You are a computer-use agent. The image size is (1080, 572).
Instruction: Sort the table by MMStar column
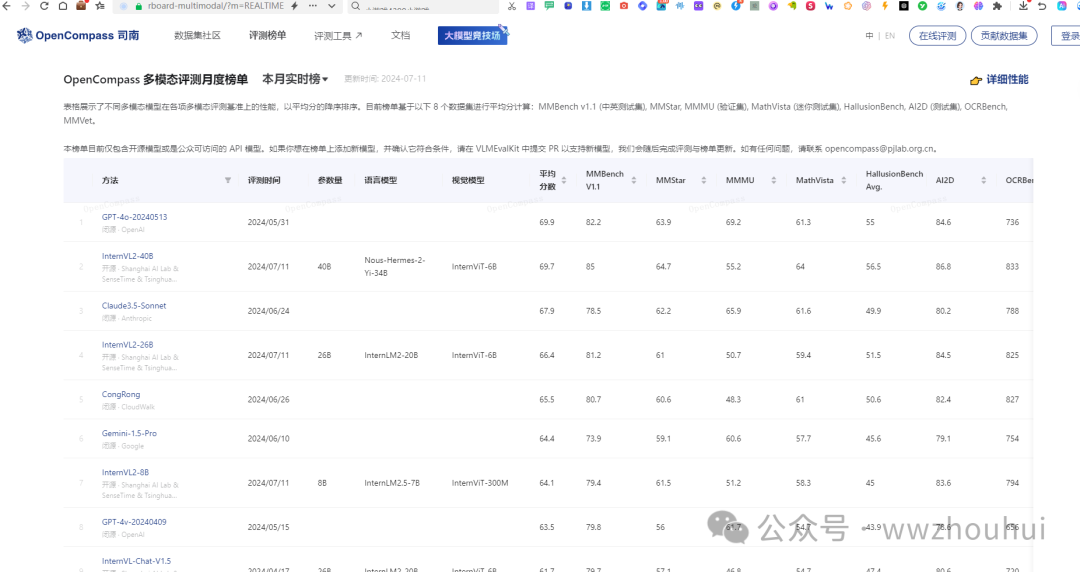[704, 181]
